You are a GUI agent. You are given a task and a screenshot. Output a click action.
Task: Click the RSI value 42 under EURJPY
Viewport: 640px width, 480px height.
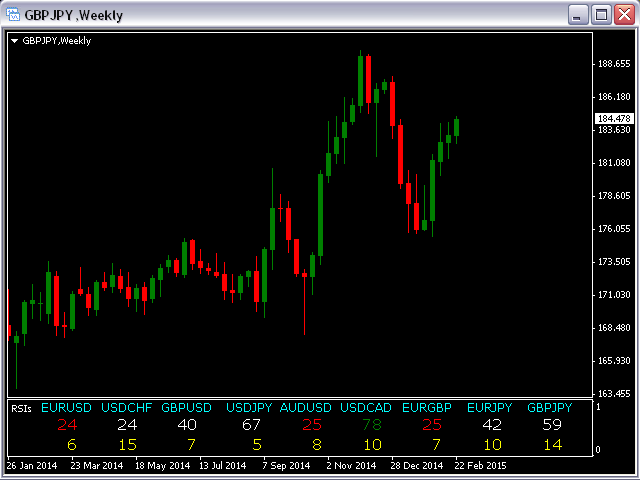coord(492,425)
